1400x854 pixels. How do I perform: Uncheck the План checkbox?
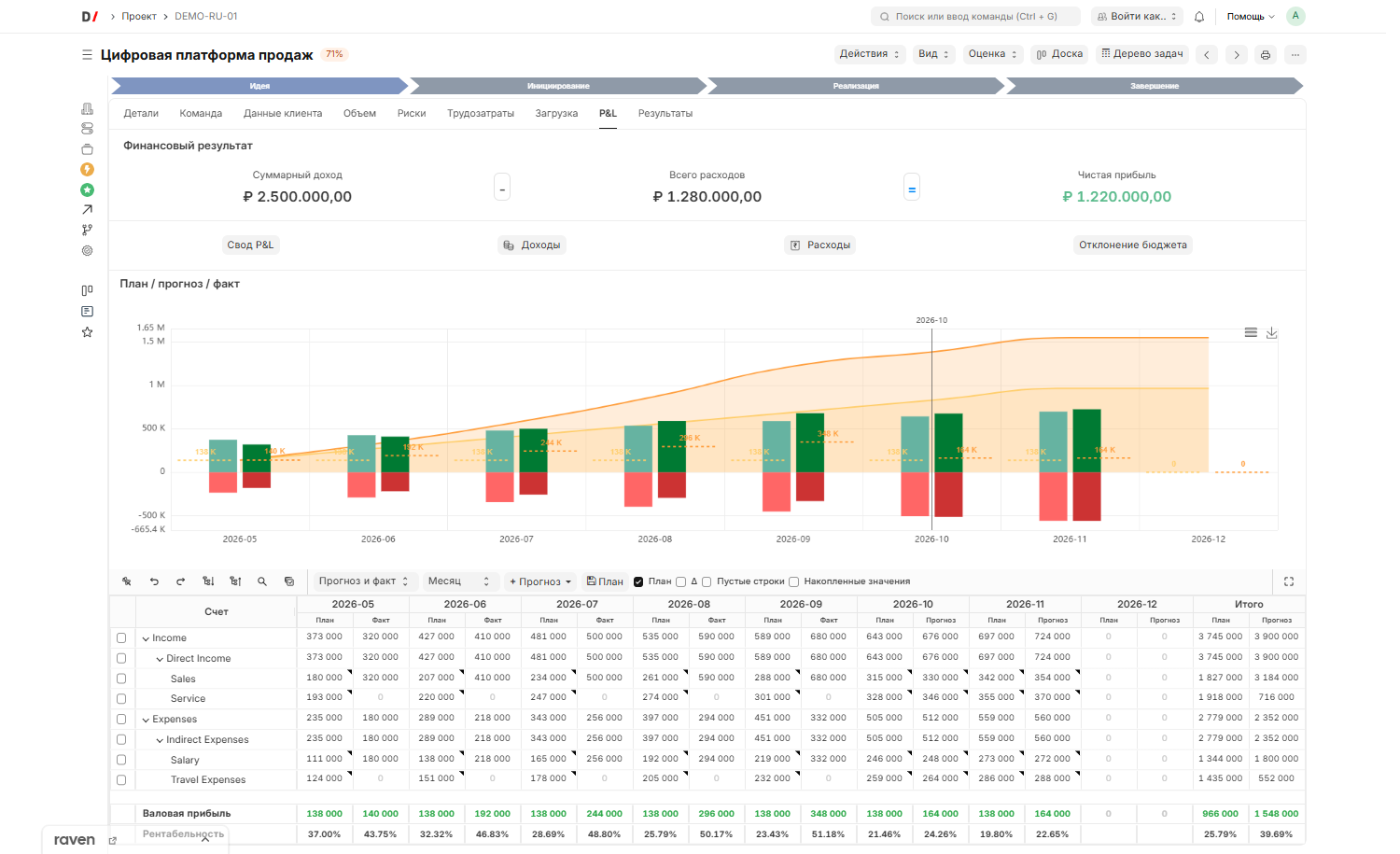click(x=638, y=582)
